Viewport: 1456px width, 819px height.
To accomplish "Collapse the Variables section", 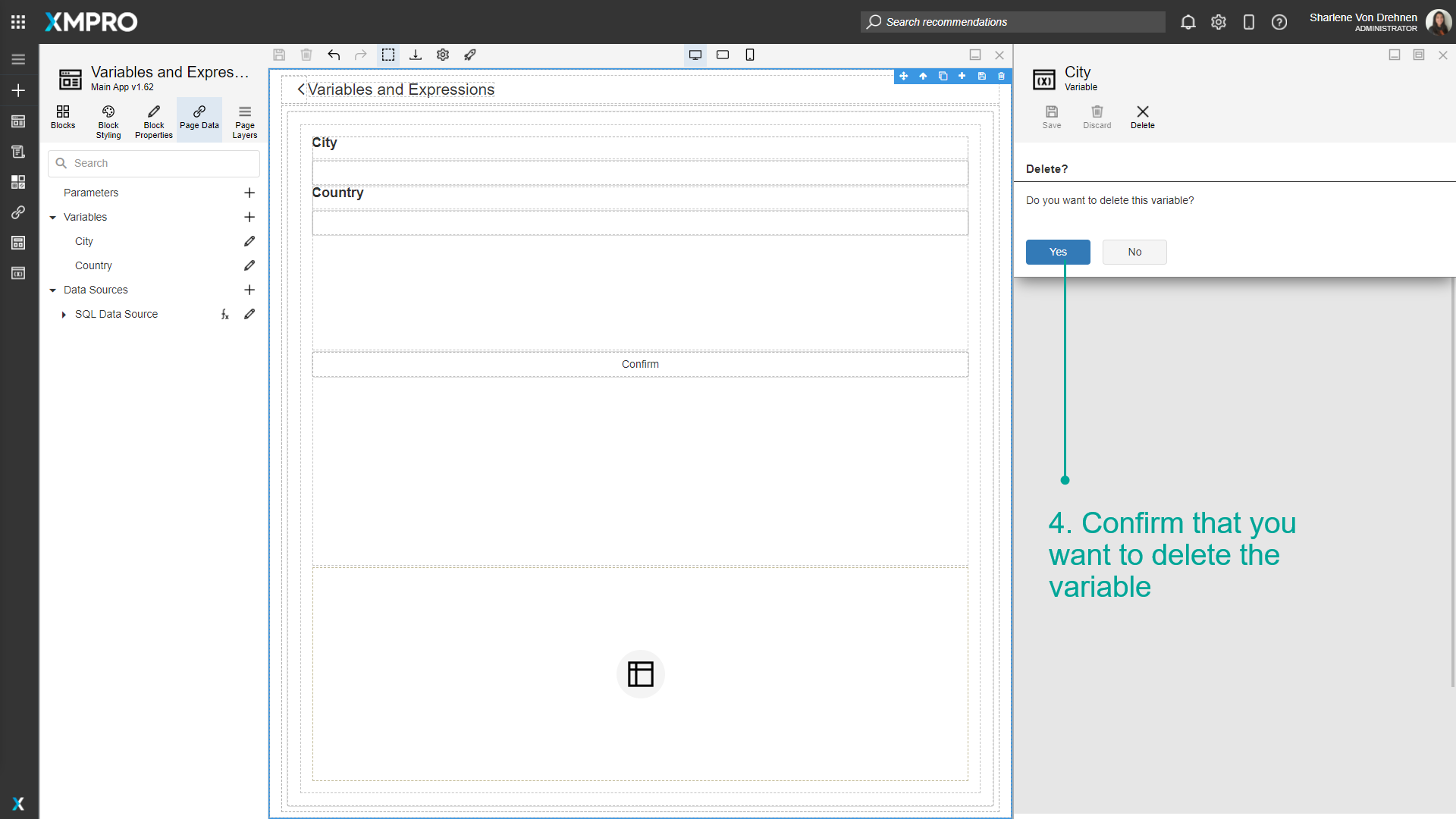I will click(x=52, y=217).
